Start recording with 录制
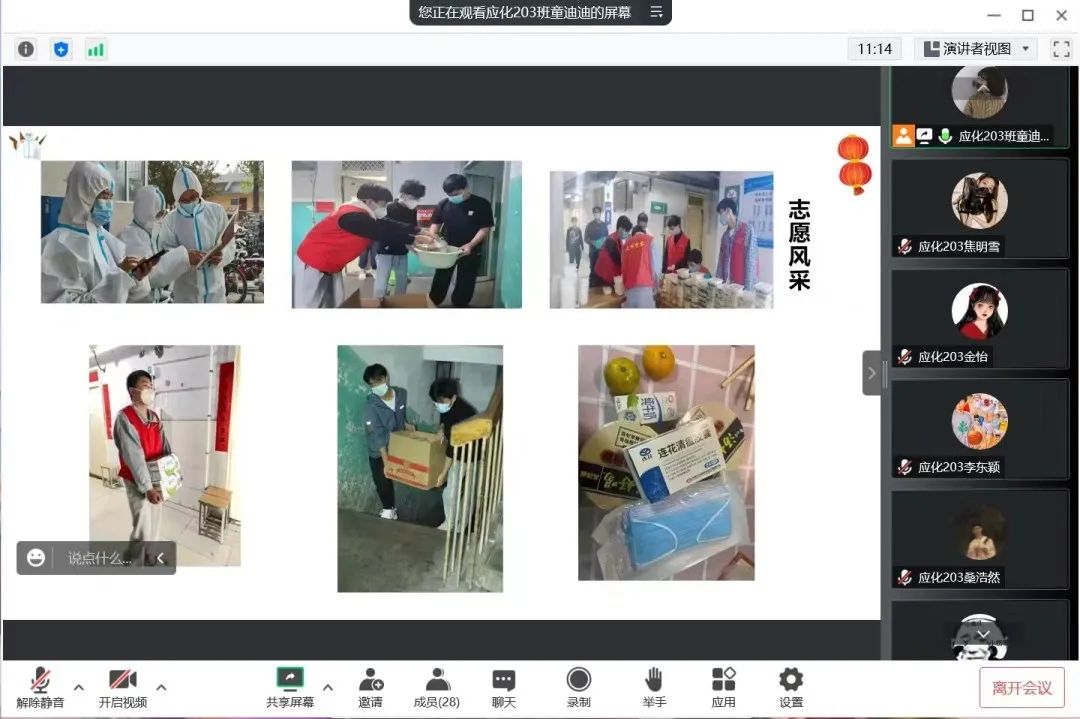 pyautogui.click(x=578, y=687)
